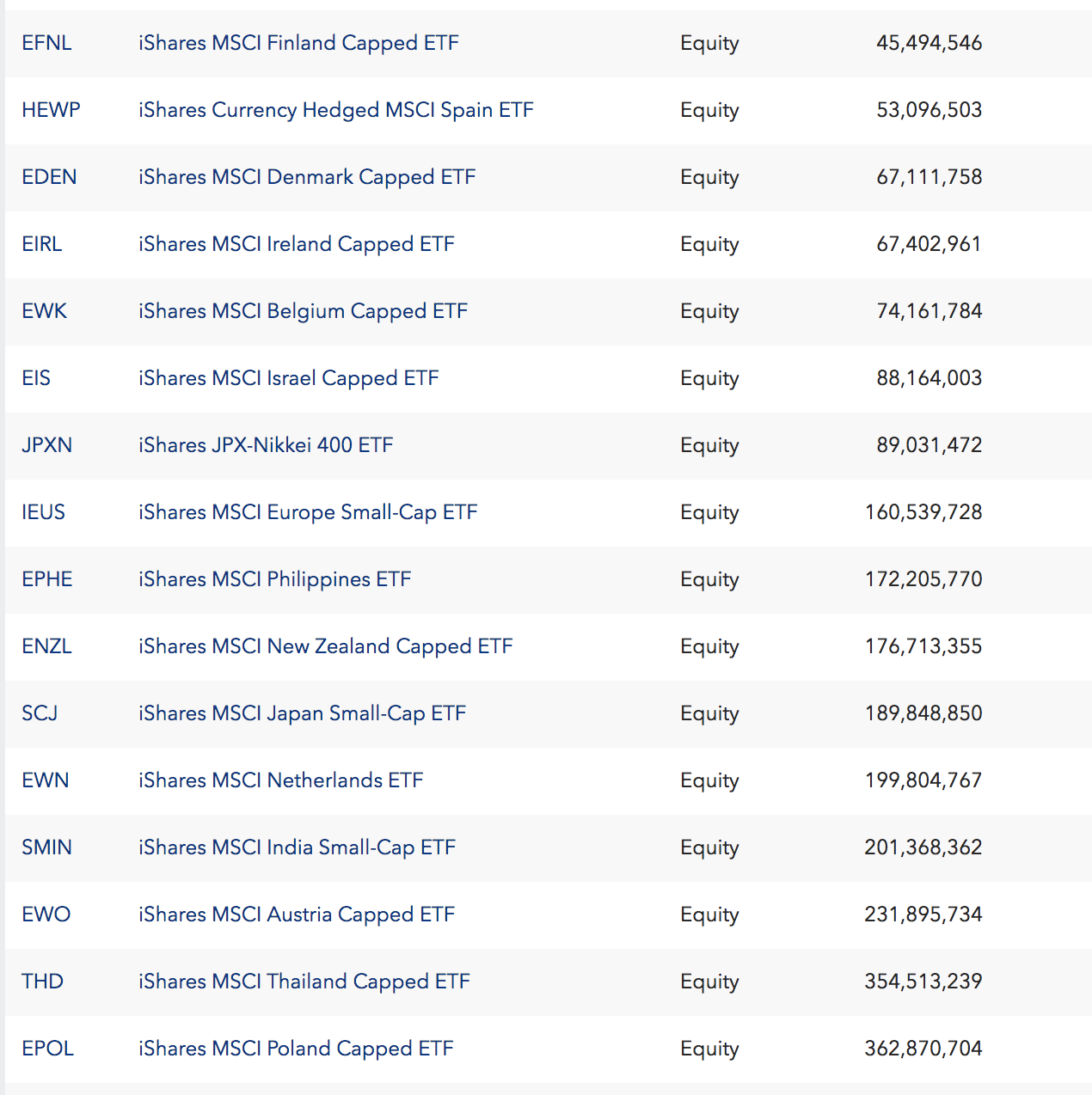The image size is (1092, 1095).
Task: Select the IEUS ticker link
Action: (x=43, y=512)
